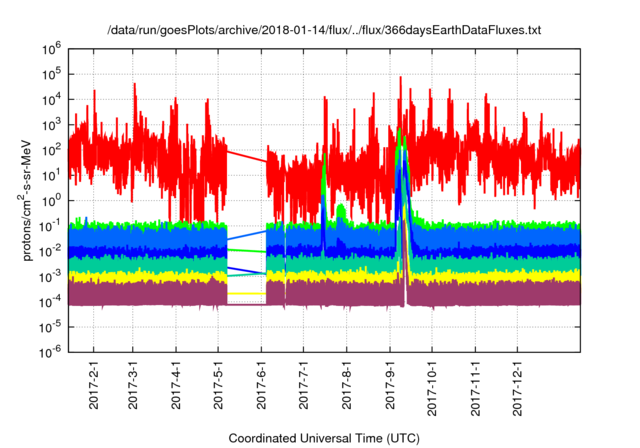Select the 10^1 y-axis label
This screenshot has width=640, height=448.
(51, 175)
